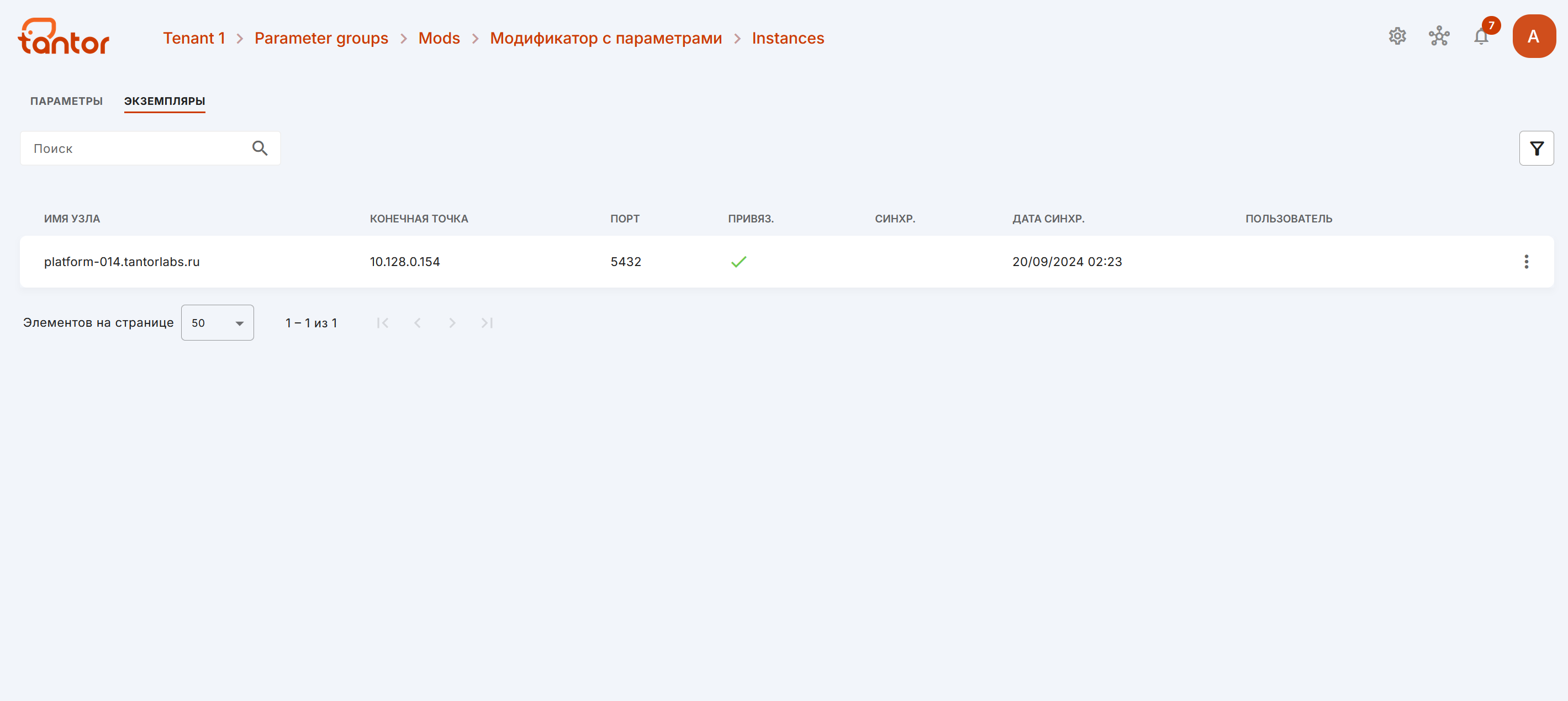Click port 5432 cell
Image resolution: width=1568 pixels, height=701 pixels.
click(626, 262)
